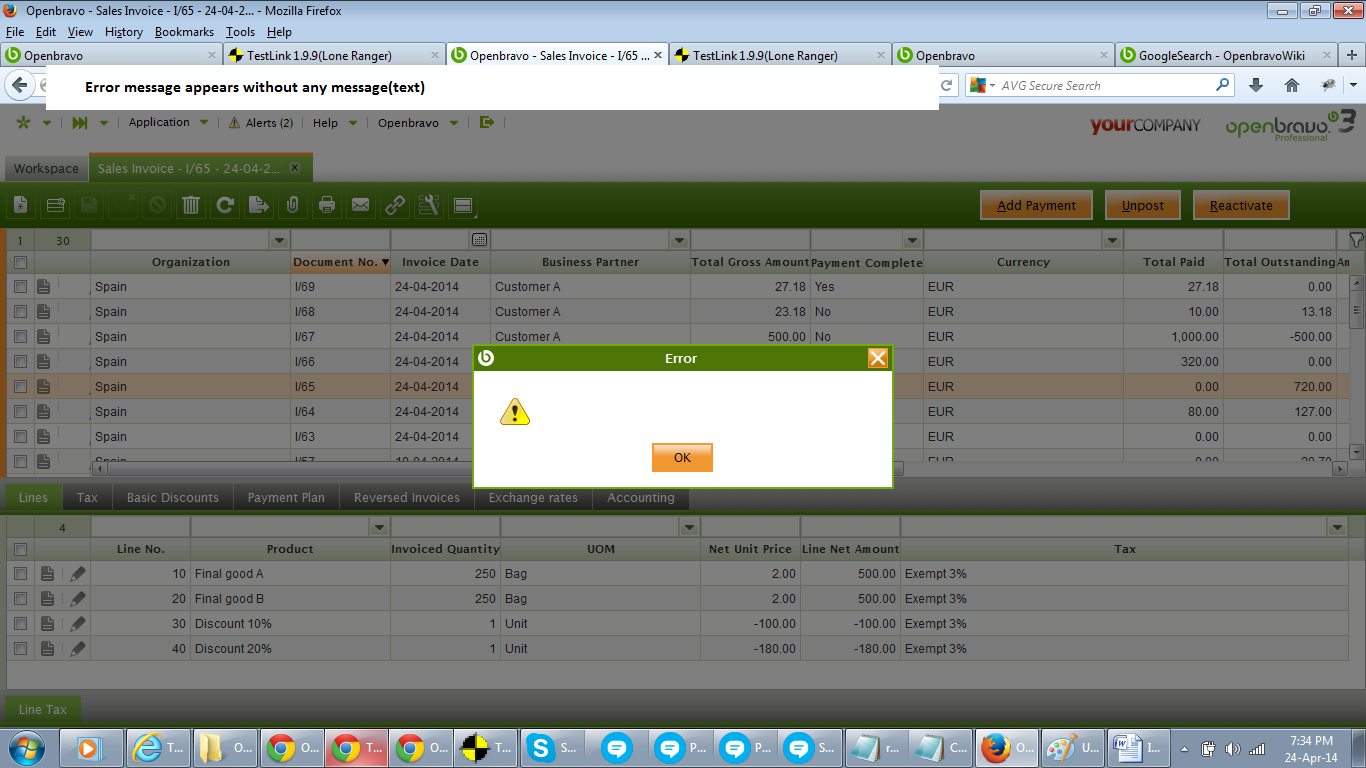The height and width of the screenshot is (768, 1366).
Task: Log out using the exit icon
Action: [487, 122]
